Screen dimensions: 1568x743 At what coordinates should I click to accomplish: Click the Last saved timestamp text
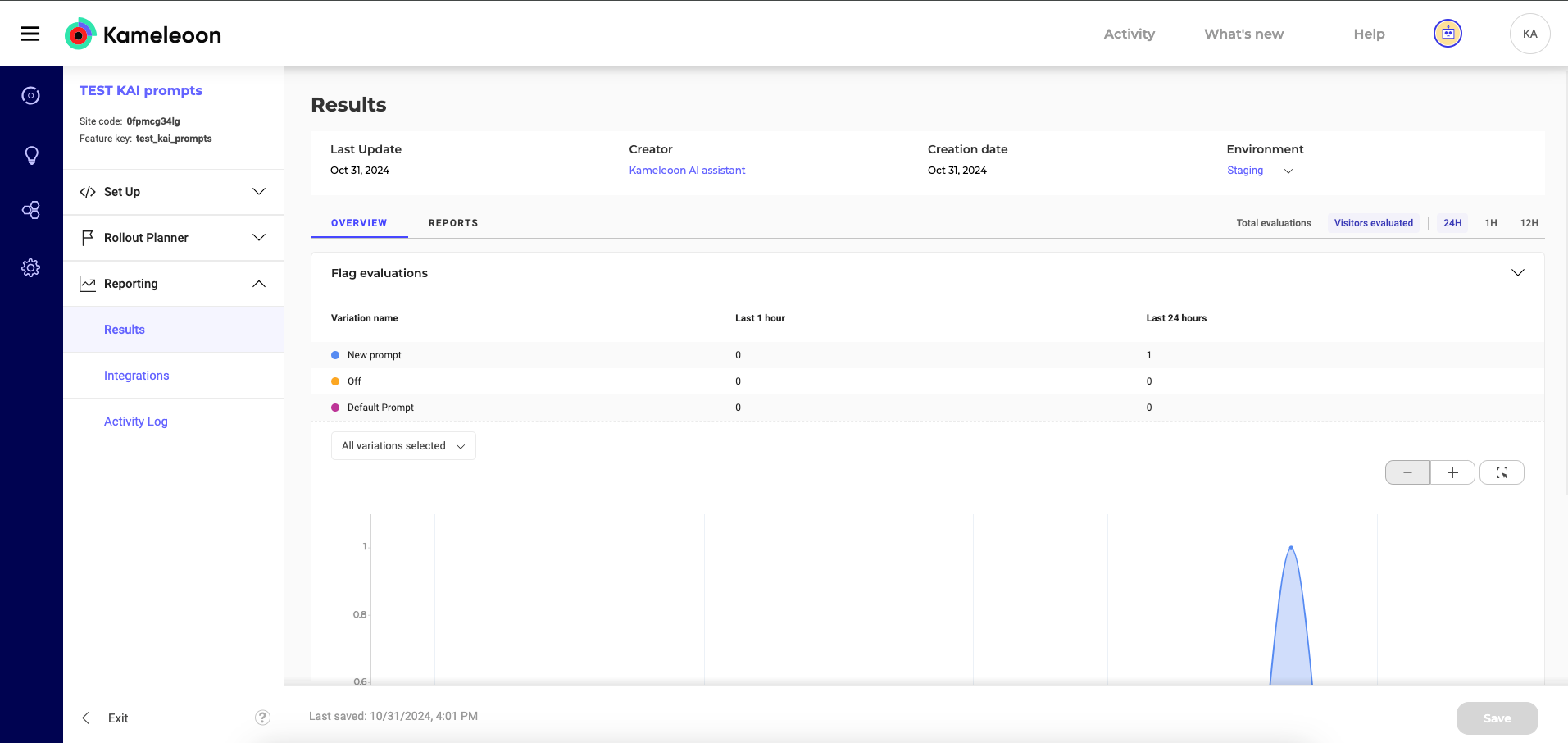click(x=393, y=716)
